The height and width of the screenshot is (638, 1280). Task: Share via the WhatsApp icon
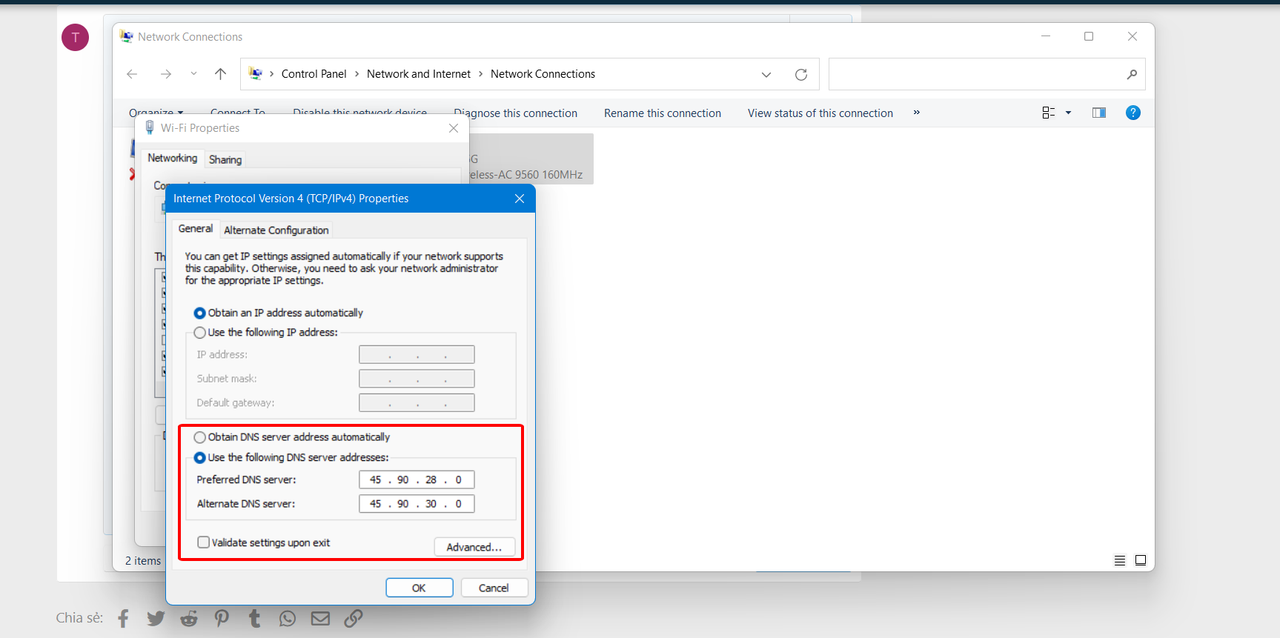[x=288, y=618]
